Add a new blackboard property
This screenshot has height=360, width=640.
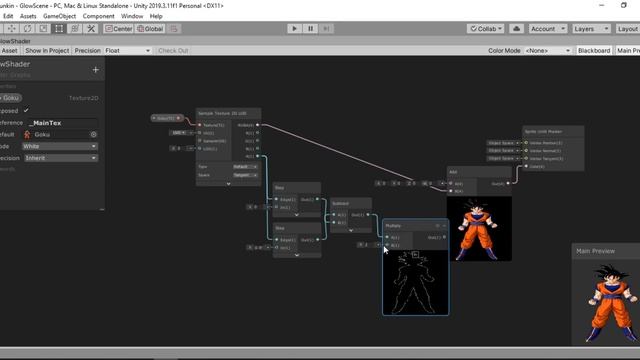click(96, 70)
